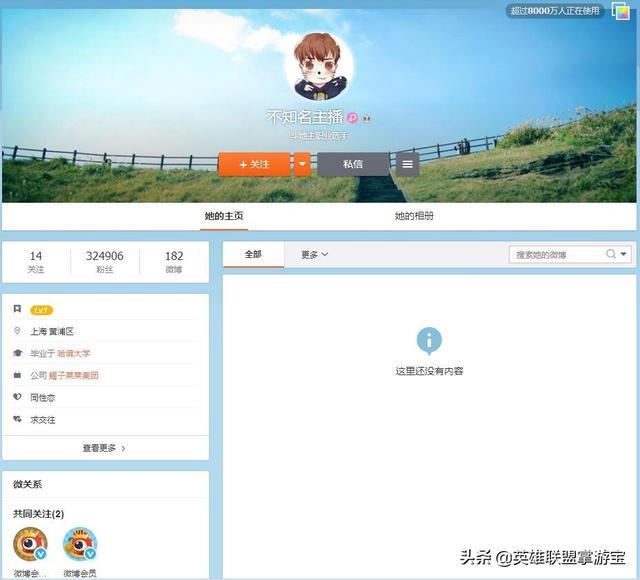Image resolution: width=640 pixels, height=580 pixels.
Task: Click the bookmark level icon
Action: pos(17,309)
